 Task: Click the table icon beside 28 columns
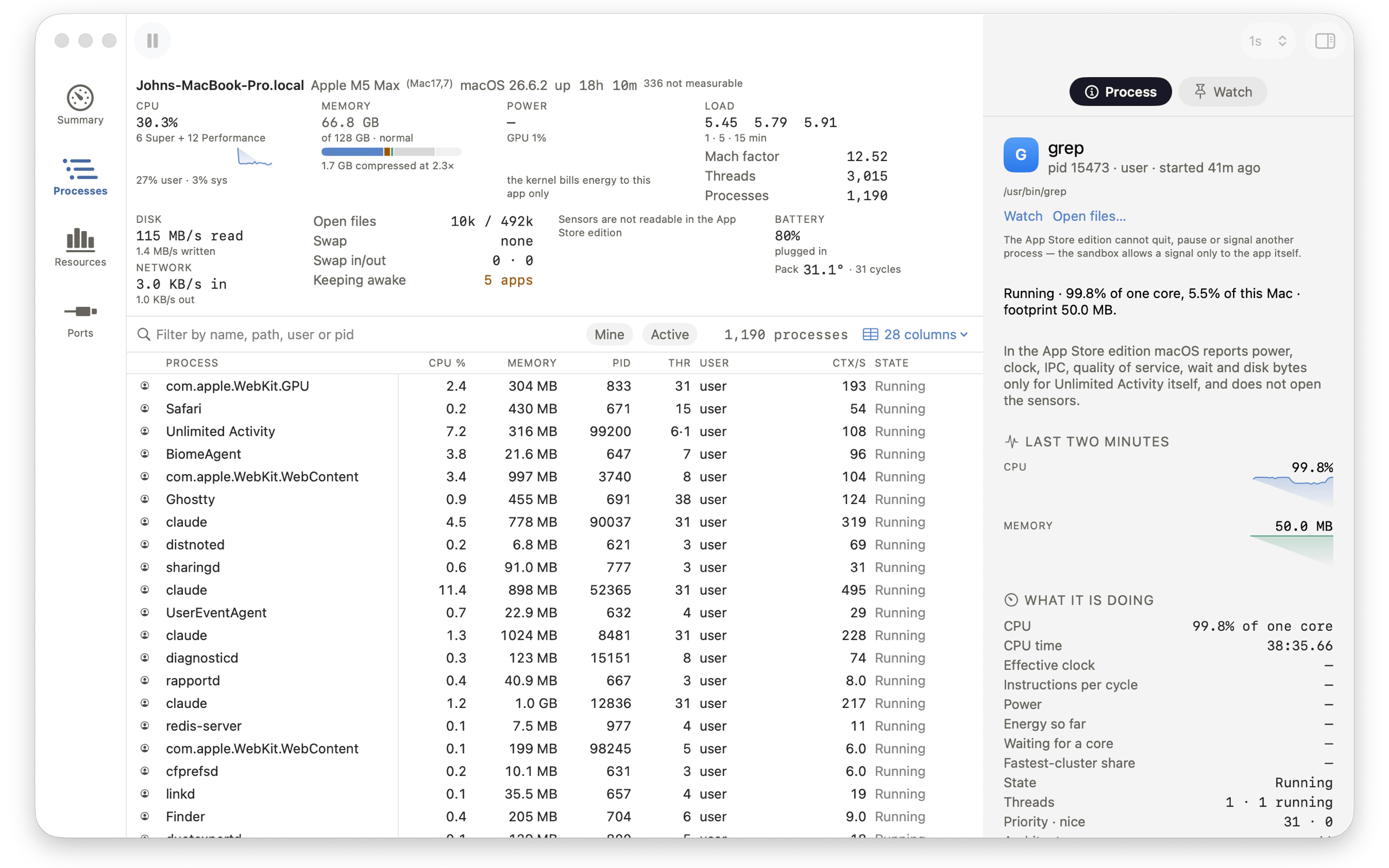pos(870,334)
